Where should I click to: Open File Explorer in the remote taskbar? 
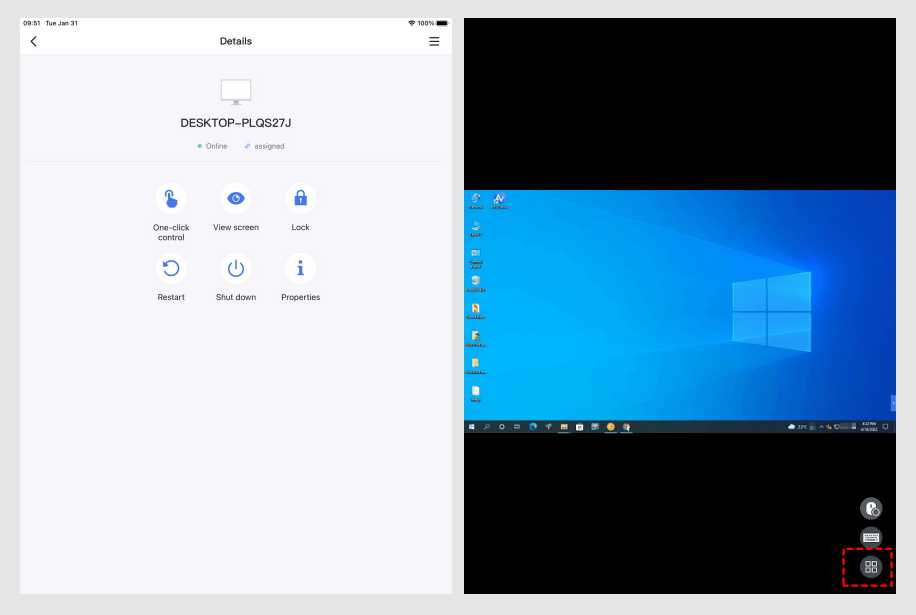click(564, 427)
